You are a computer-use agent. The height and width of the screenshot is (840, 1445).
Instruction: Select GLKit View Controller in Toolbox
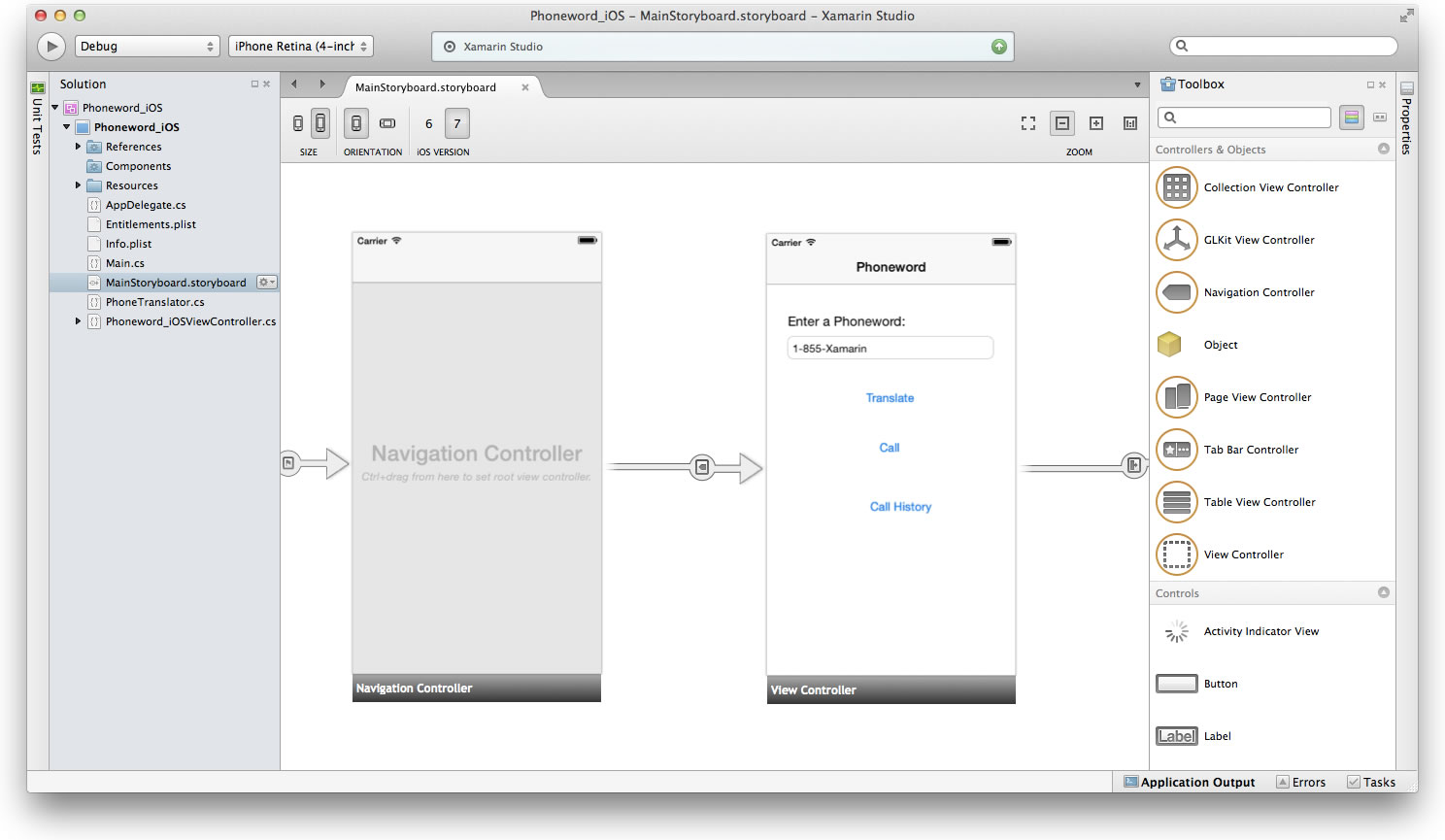click(1272, 240)
